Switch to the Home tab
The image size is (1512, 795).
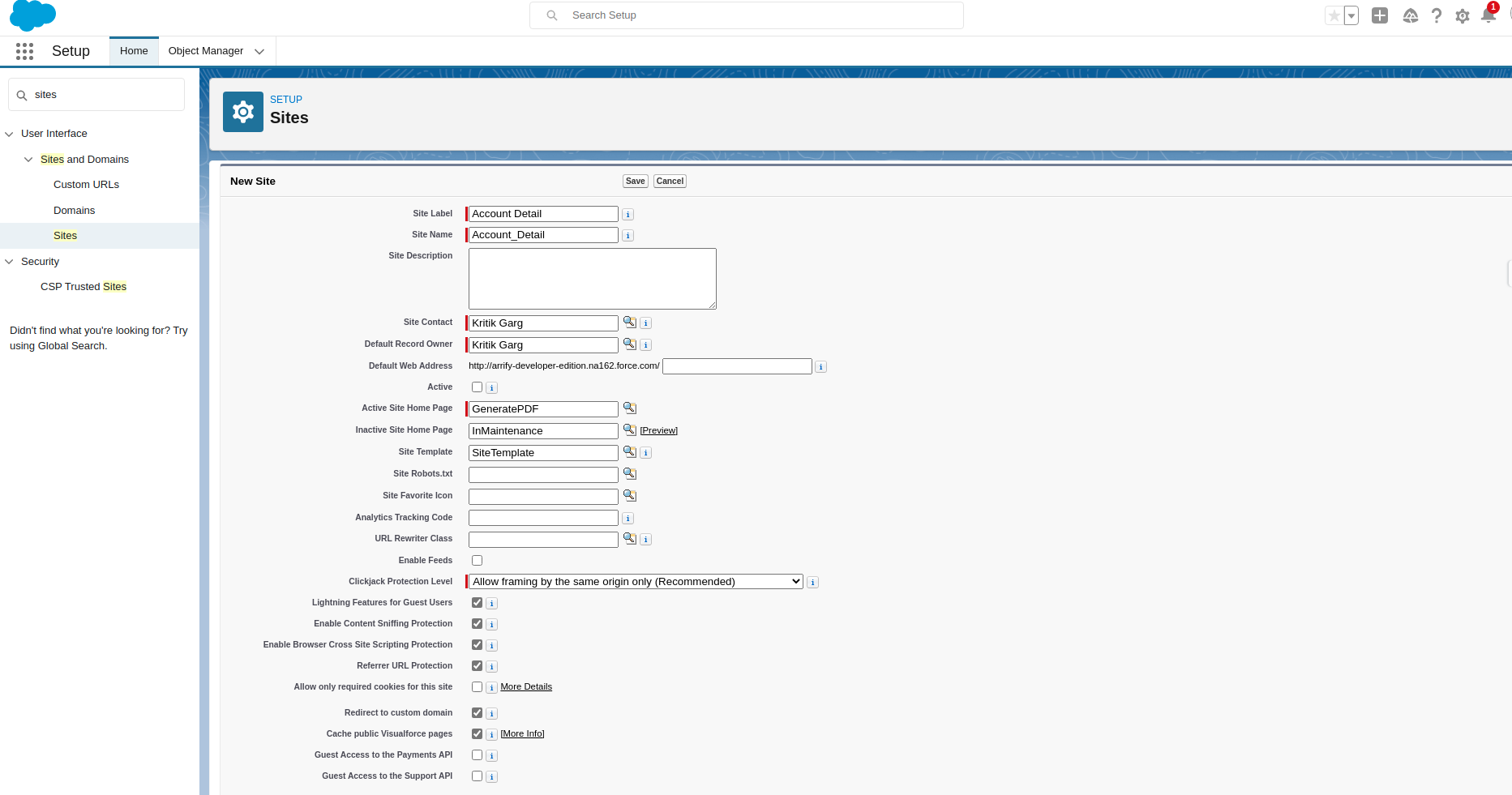pos(134,51)
